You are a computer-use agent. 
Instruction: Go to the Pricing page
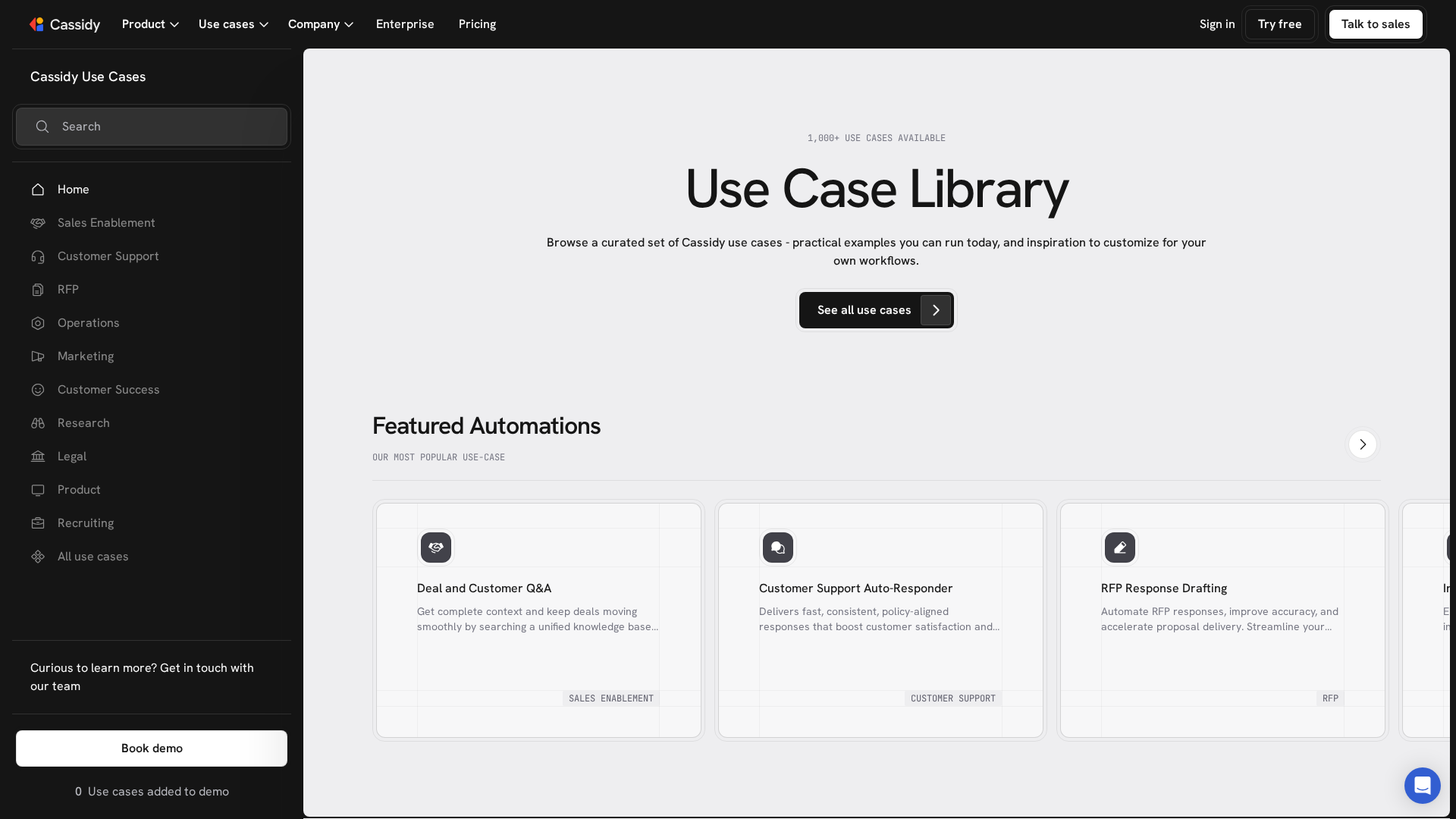pyautogui.click(x=477, y=24)
